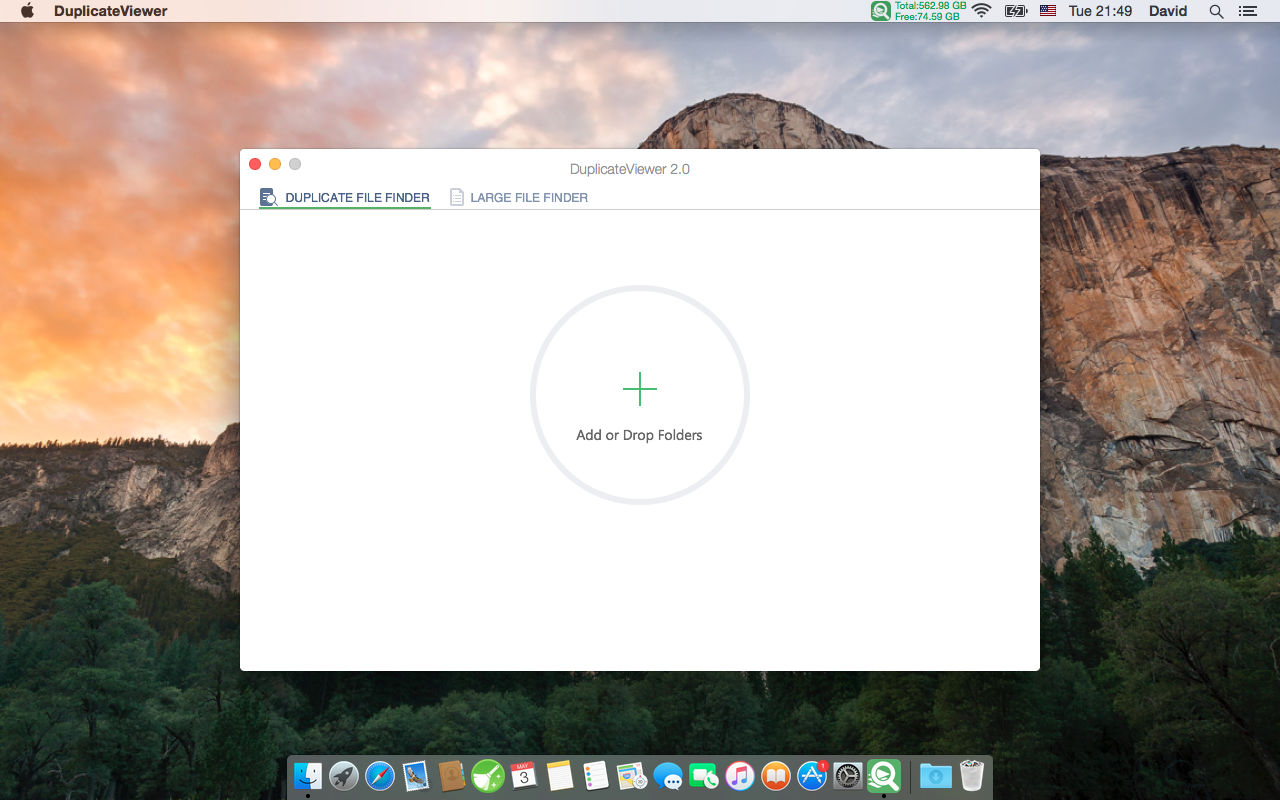The height and width of the screenshot is (800, 1280).
Task: Click the Total 562.98 GB disk space text
Action: [930, 6]
